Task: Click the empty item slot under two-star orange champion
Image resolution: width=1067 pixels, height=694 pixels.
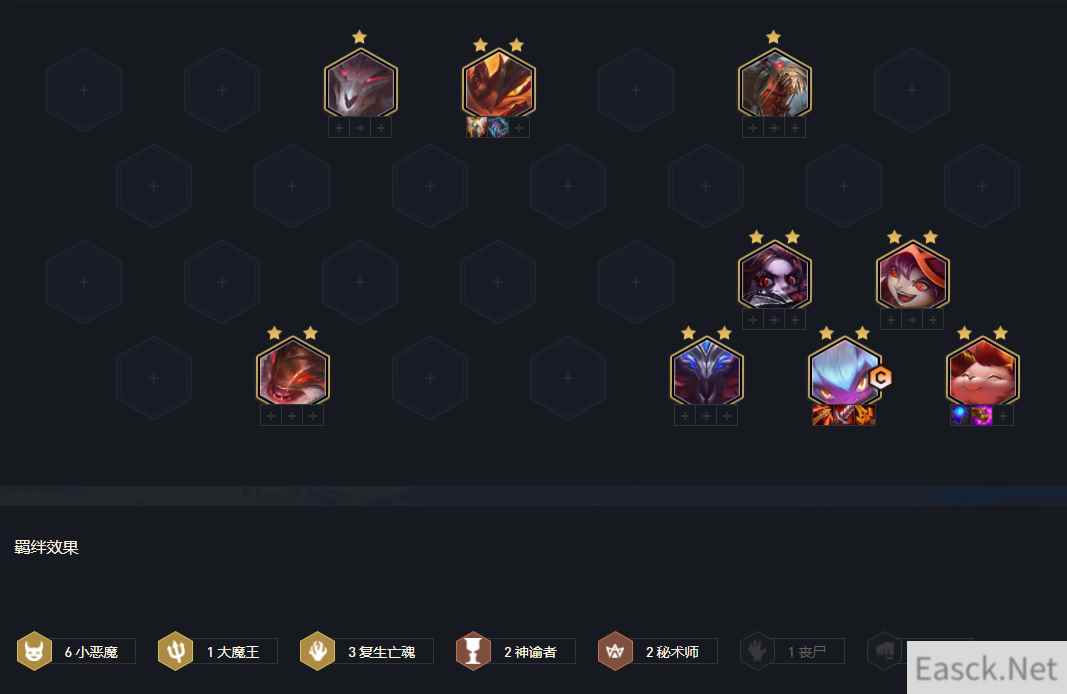Action: click(519, 127)
